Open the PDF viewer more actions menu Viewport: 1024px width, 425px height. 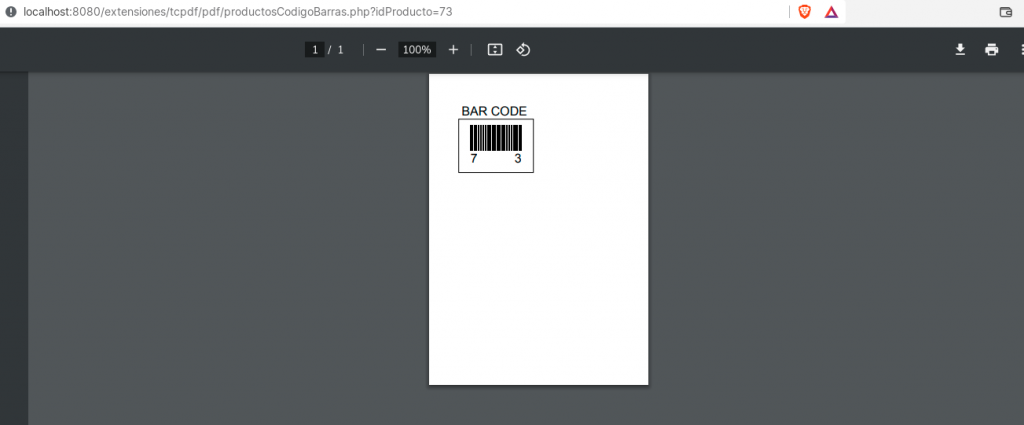click(1018, 50)
